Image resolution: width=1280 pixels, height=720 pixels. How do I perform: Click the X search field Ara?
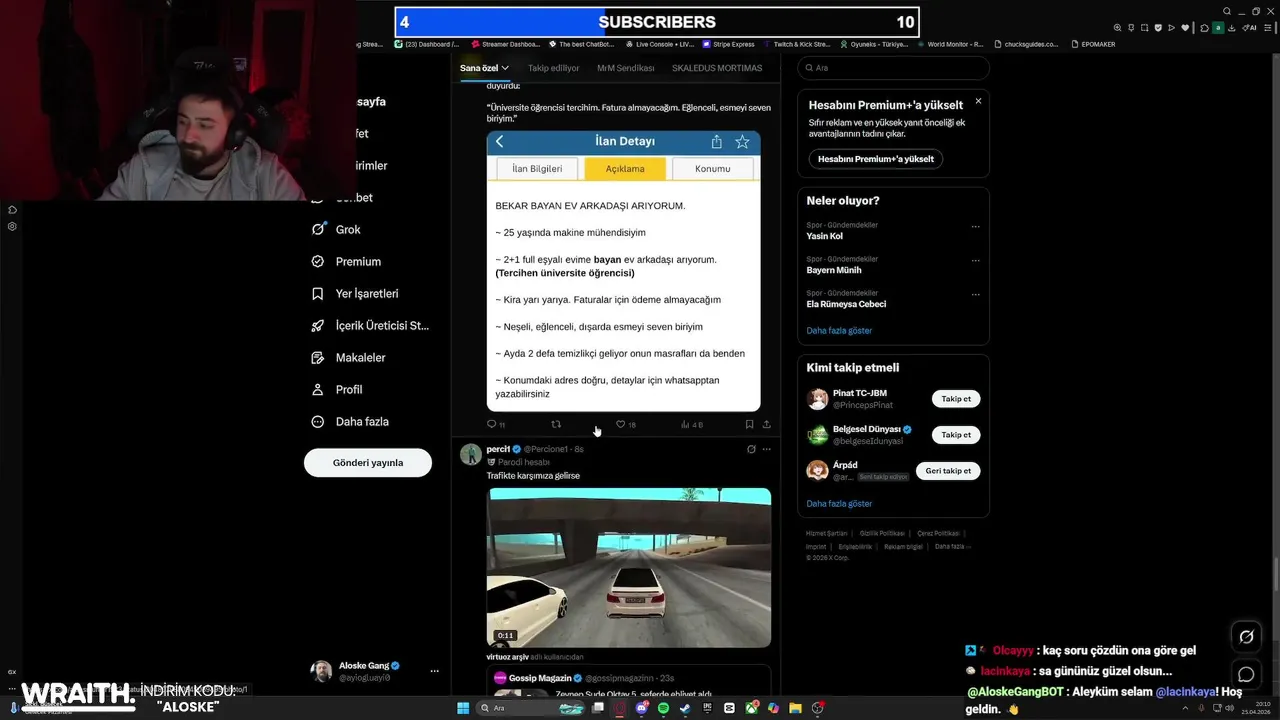(893, 68)
